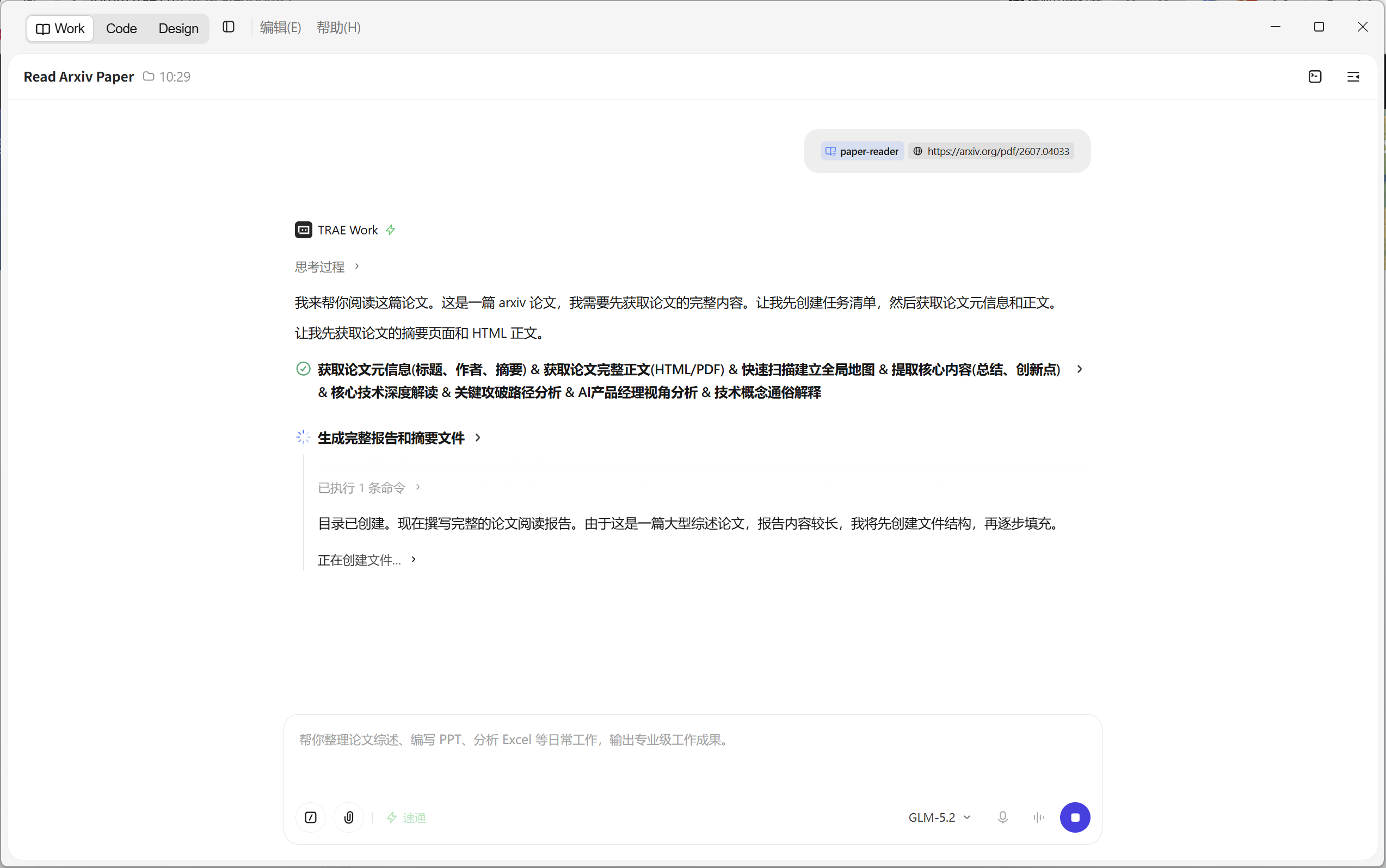Click the loading spinner icon

point(303,437)
